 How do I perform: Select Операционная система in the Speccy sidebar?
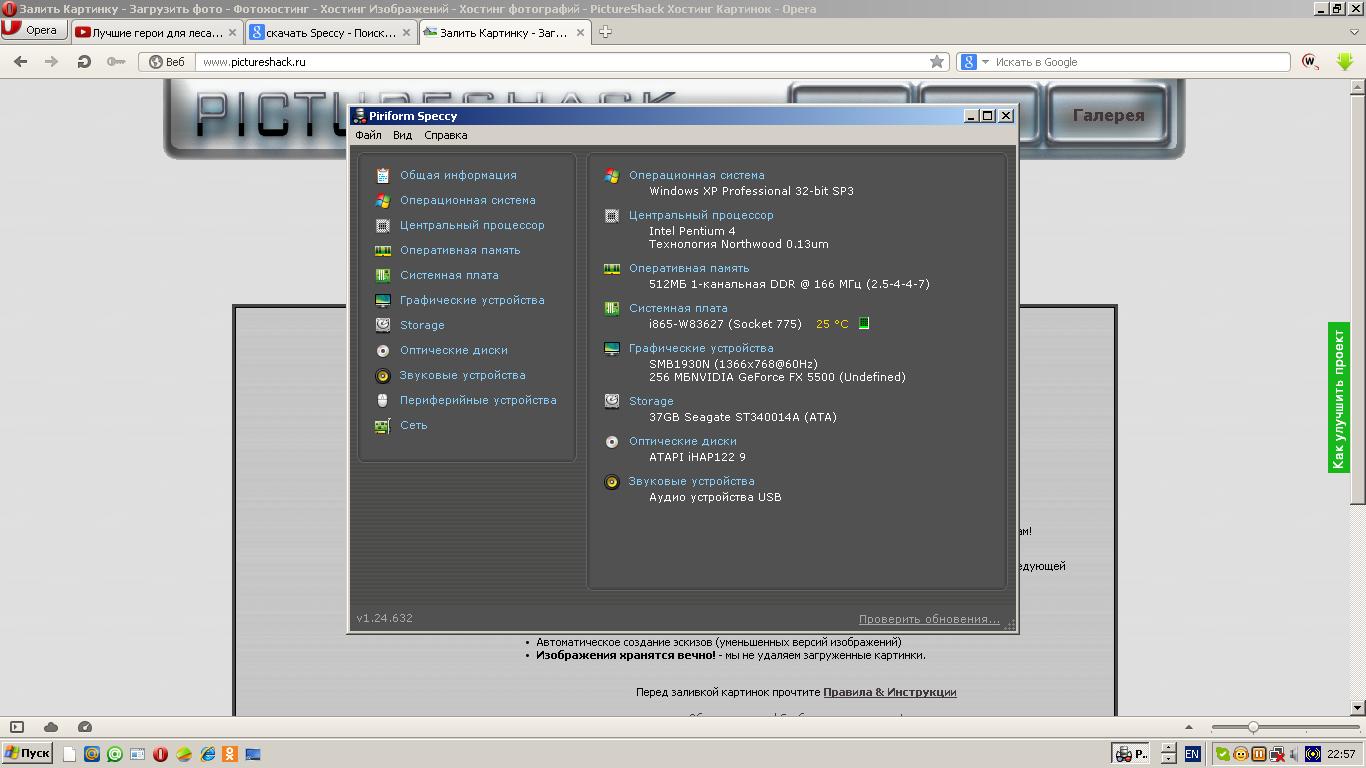[467, 200]
